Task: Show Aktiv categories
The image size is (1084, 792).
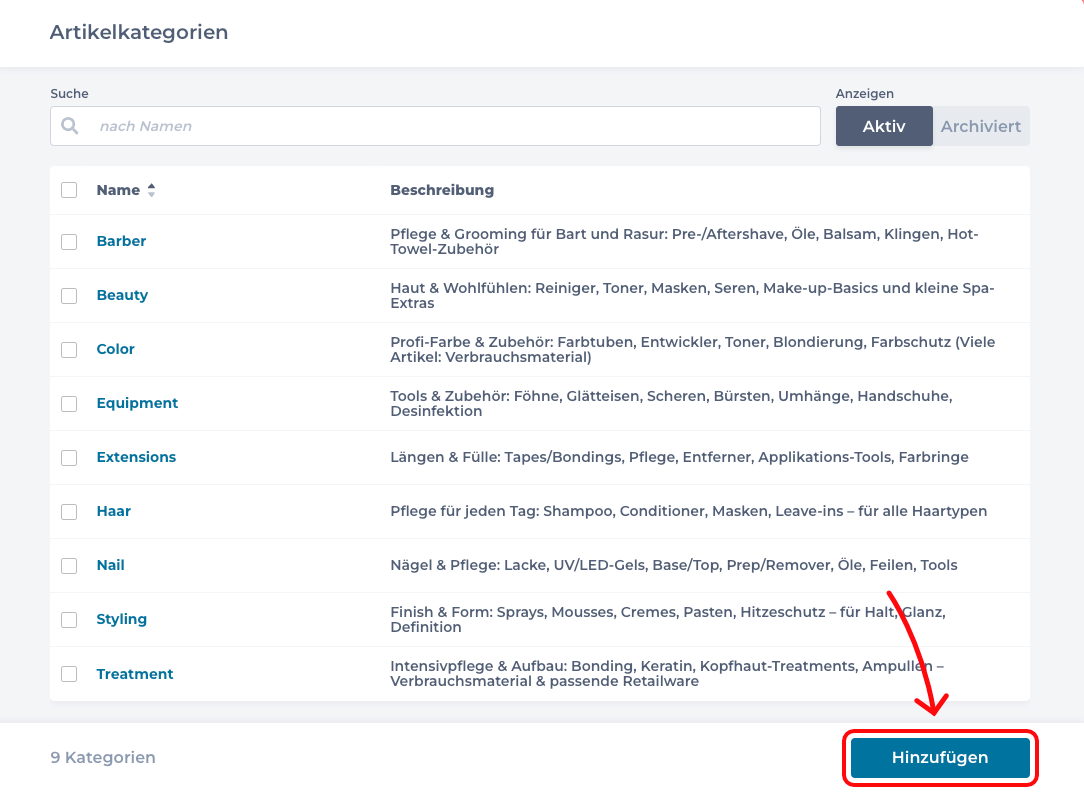Action: tap(884, 126)
